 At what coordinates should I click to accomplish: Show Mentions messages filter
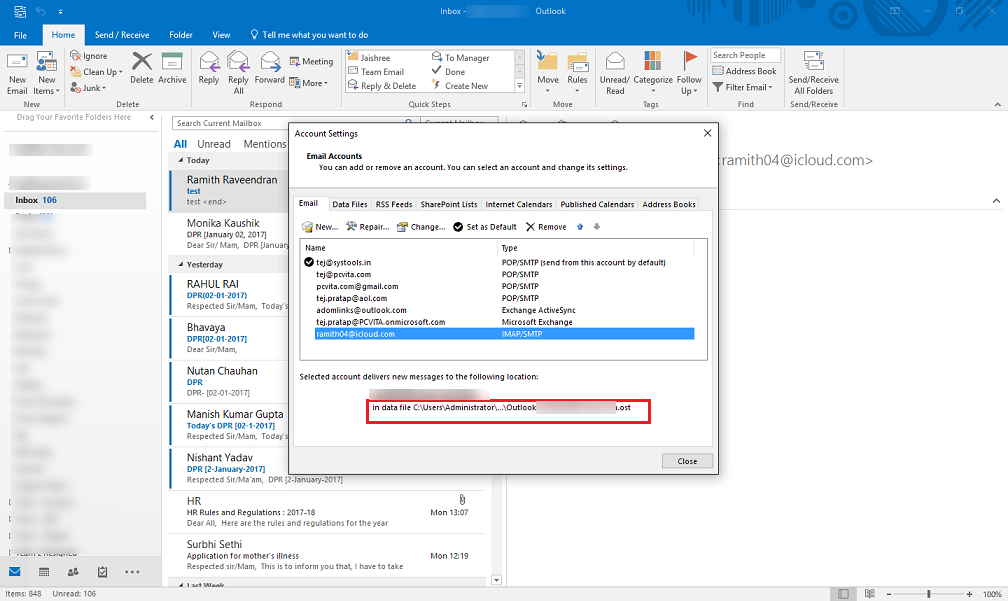coord(264,144)
